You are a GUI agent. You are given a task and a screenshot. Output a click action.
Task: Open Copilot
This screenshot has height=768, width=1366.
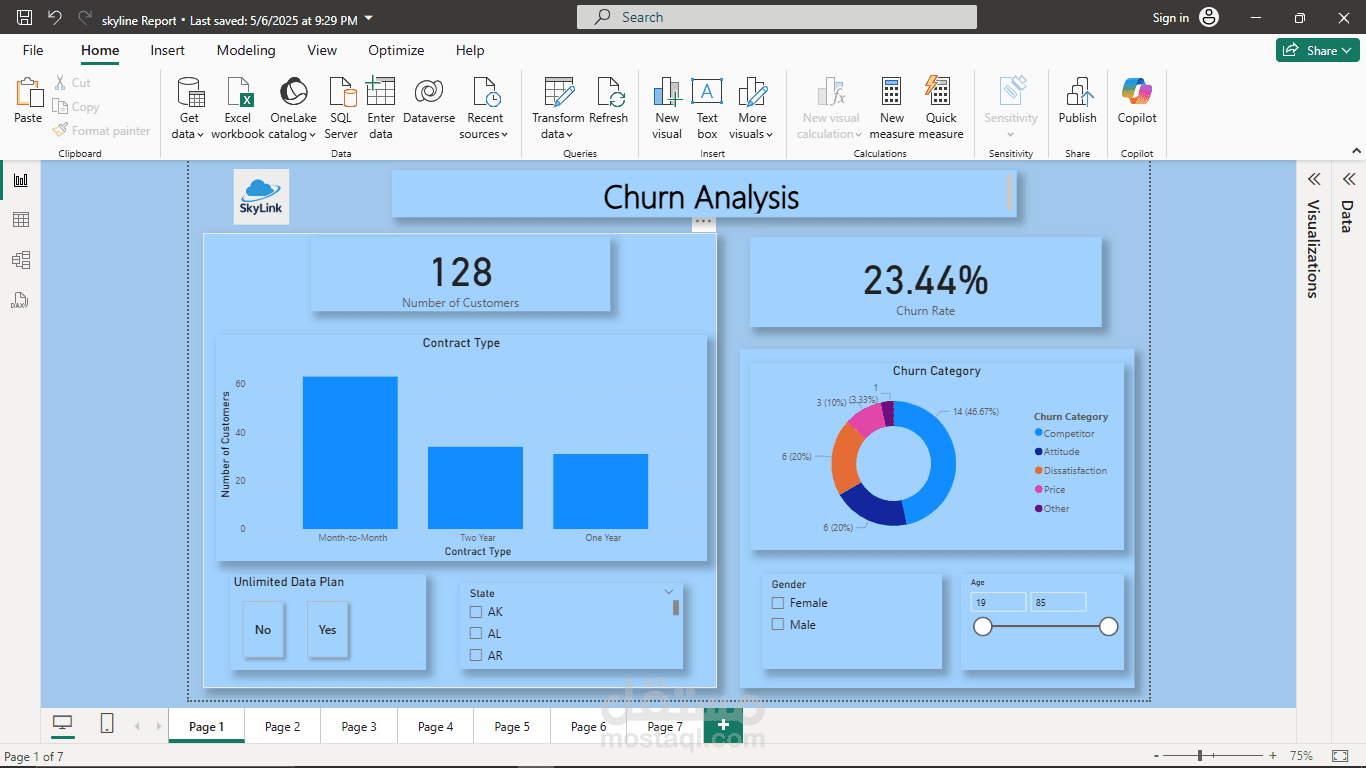point(1137,101)
